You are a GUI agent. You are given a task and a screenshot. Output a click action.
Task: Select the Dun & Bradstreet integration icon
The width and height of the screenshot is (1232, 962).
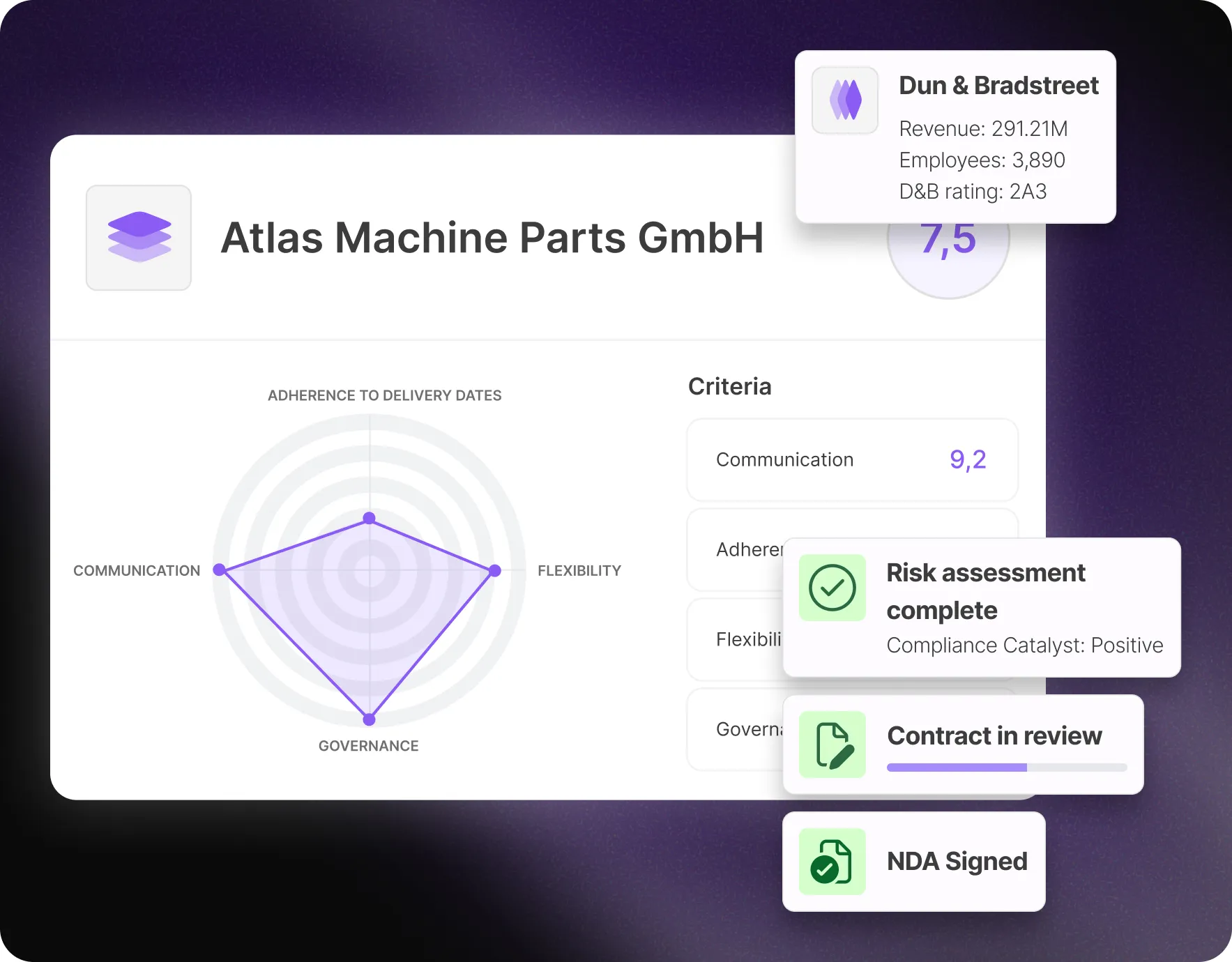pyautogui.click(x=844, y=100)
